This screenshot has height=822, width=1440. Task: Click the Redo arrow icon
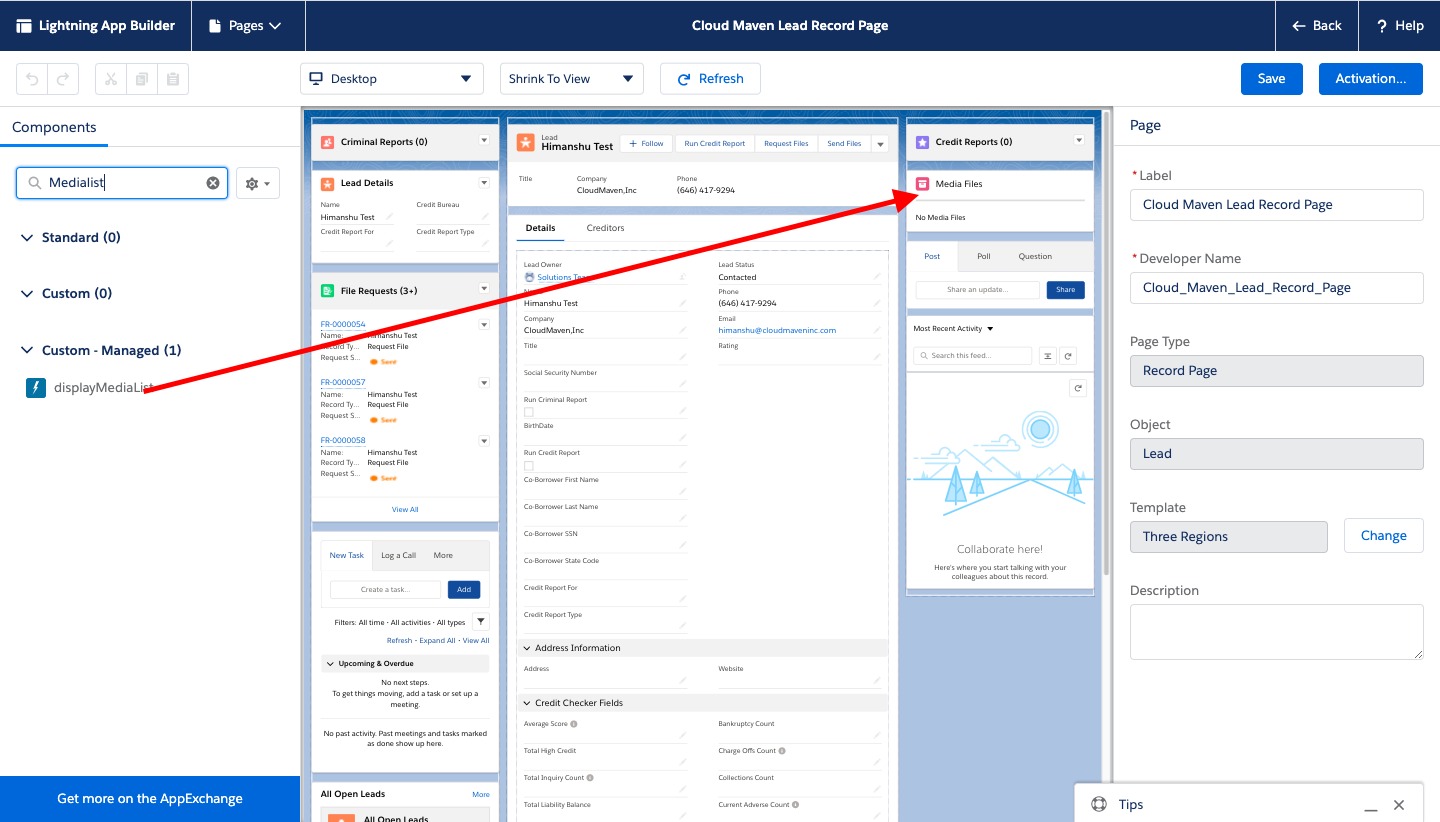click(x=62, y=79)
